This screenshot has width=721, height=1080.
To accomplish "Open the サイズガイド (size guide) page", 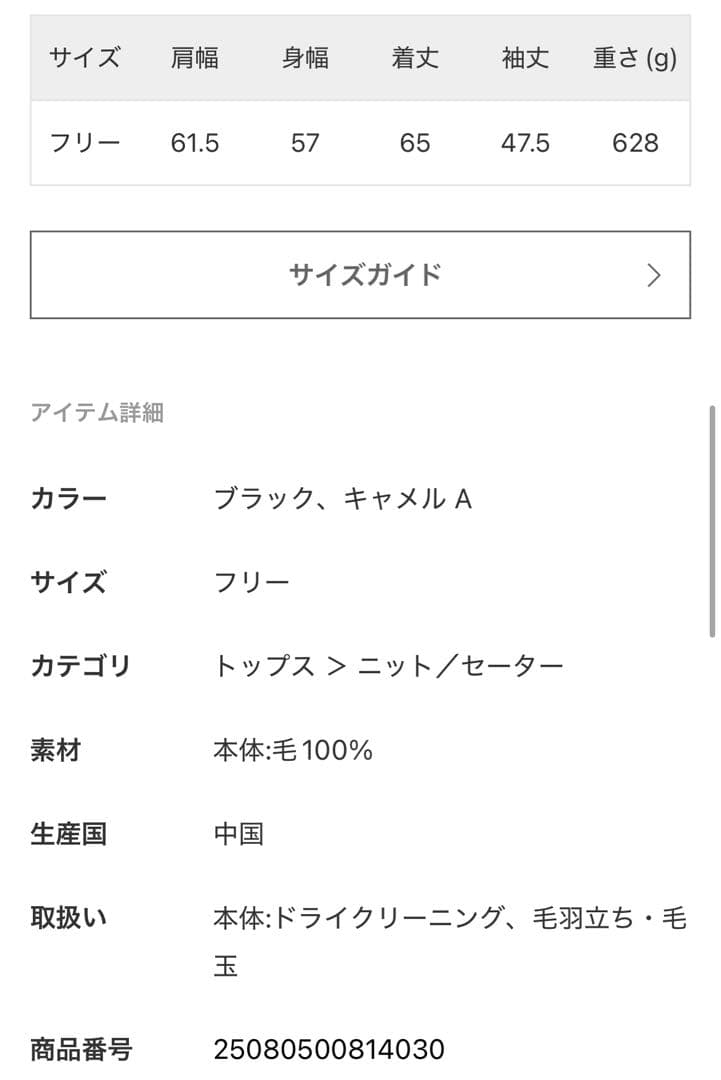I will (360, 274).
